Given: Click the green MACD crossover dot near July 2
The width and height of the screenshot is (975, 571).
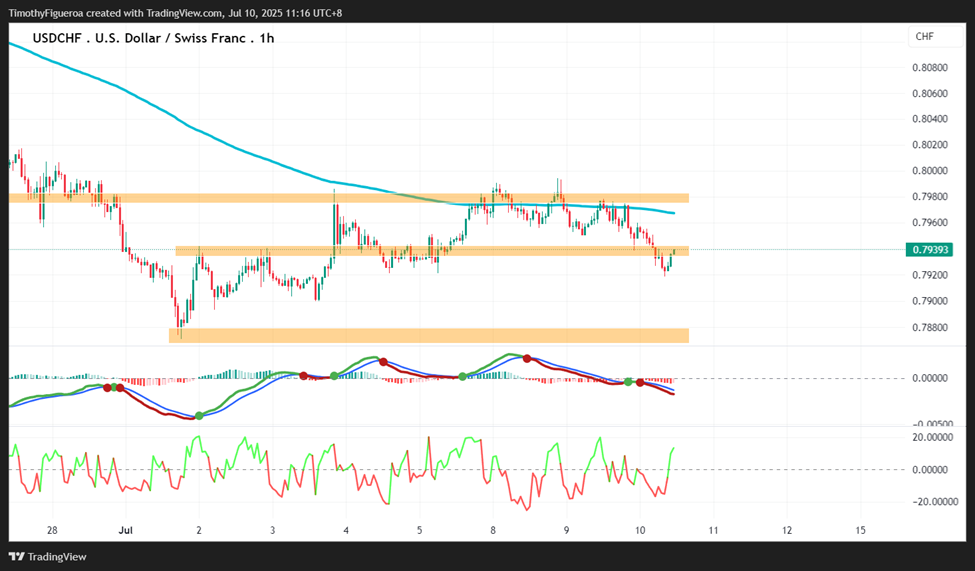Looking at the screenshot, I should coord(199,415).
